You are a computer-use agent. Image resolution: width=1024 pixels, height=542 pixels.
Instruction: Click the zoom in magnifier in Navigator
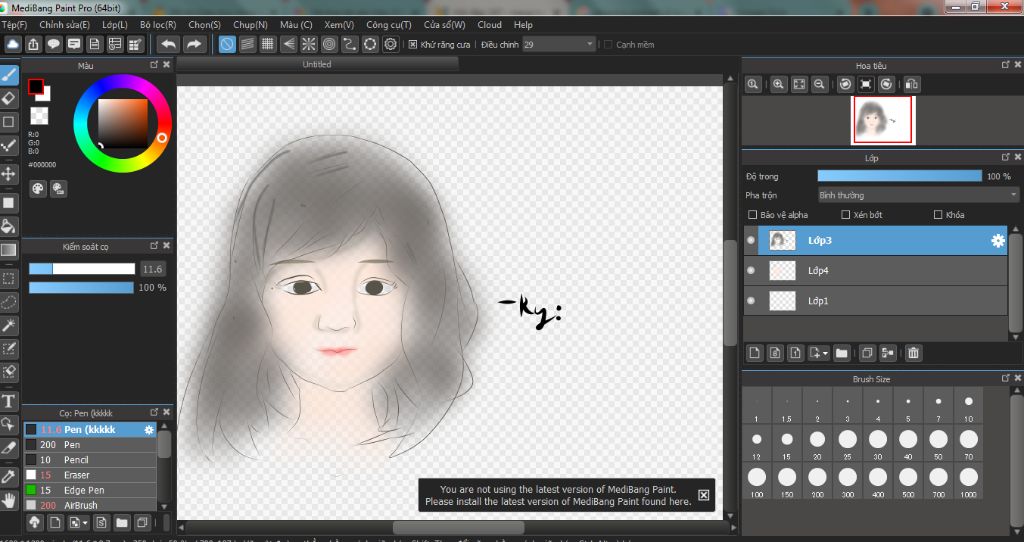pos(778,84)
